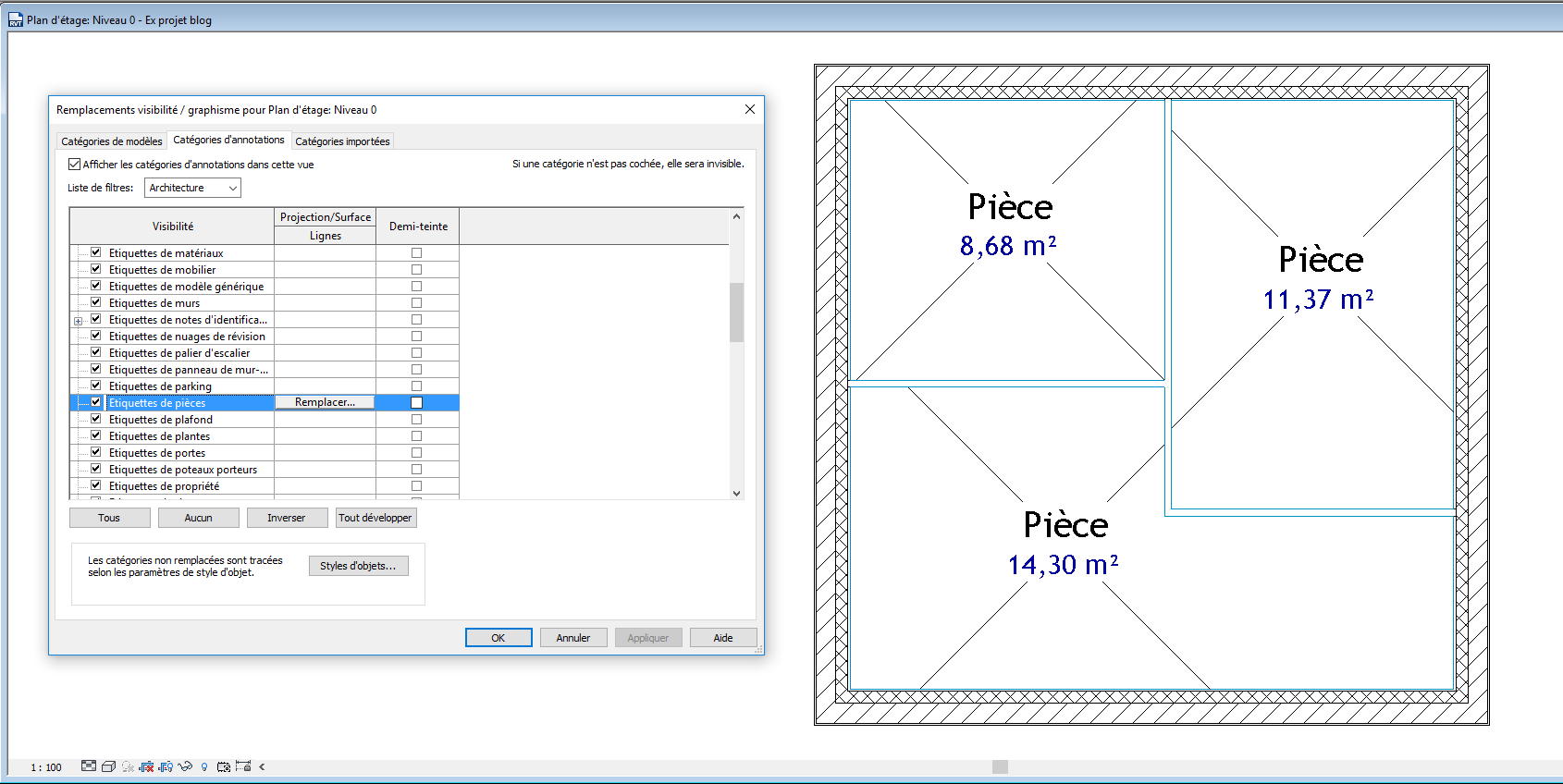Uncheck visibility of Etiquettes de mobilier
This screenshot has height=784, width=1563.
point(95,269)
